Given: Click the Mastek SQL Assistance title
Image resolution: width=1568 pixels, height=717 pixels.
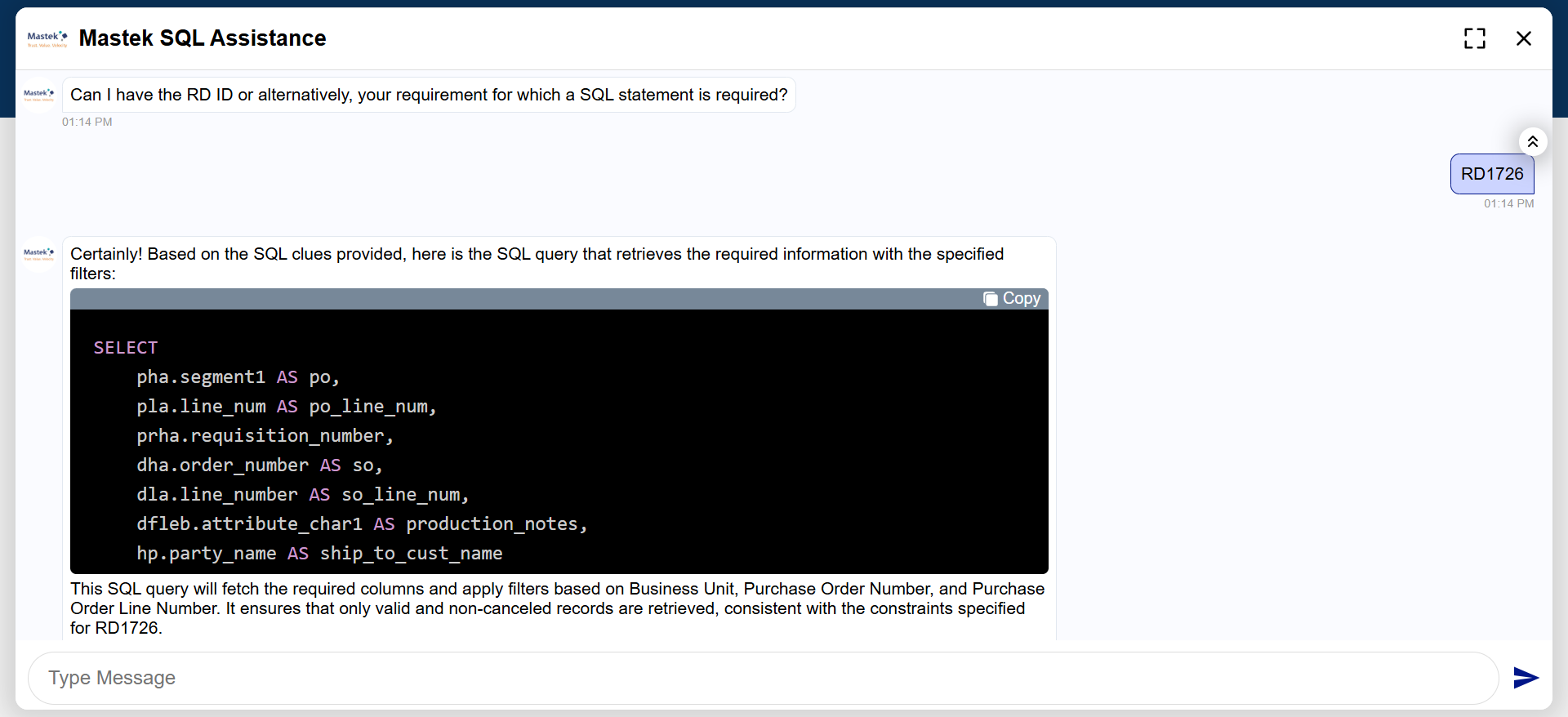Looking at the screenshot, I should [203, 38].
